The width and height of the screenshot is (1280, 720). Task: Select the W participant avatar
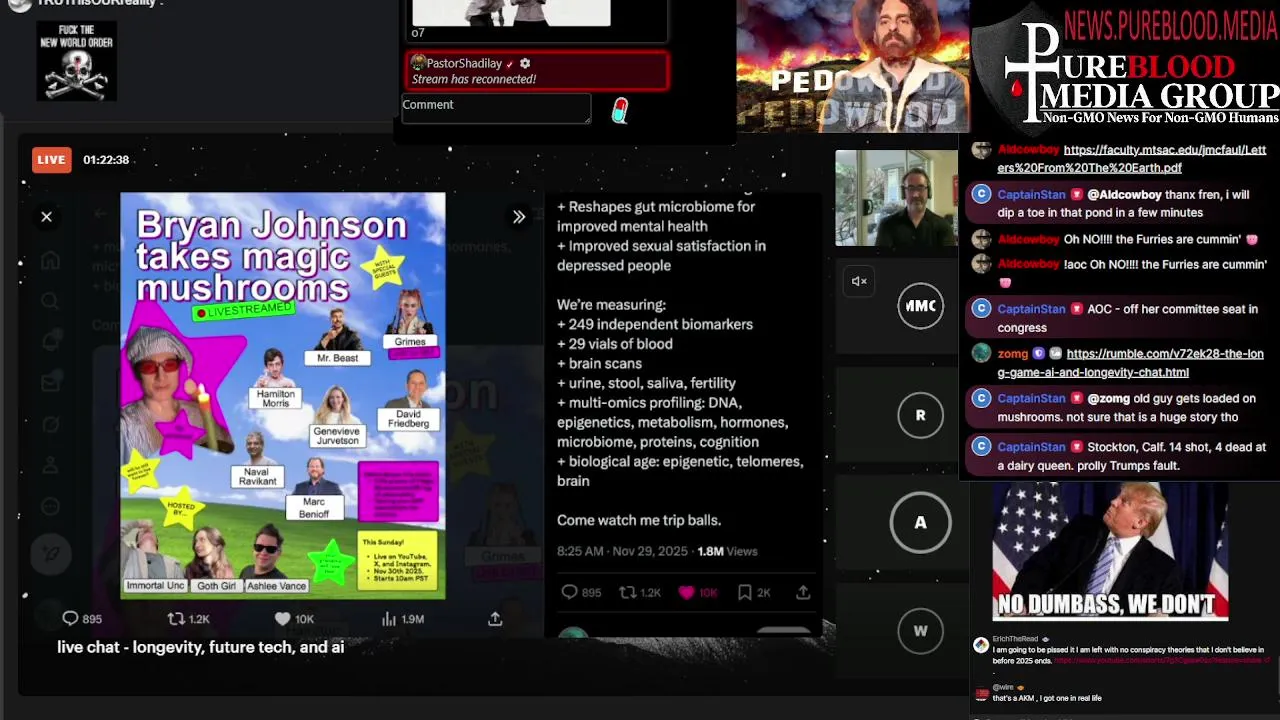[x=920, y=631]
